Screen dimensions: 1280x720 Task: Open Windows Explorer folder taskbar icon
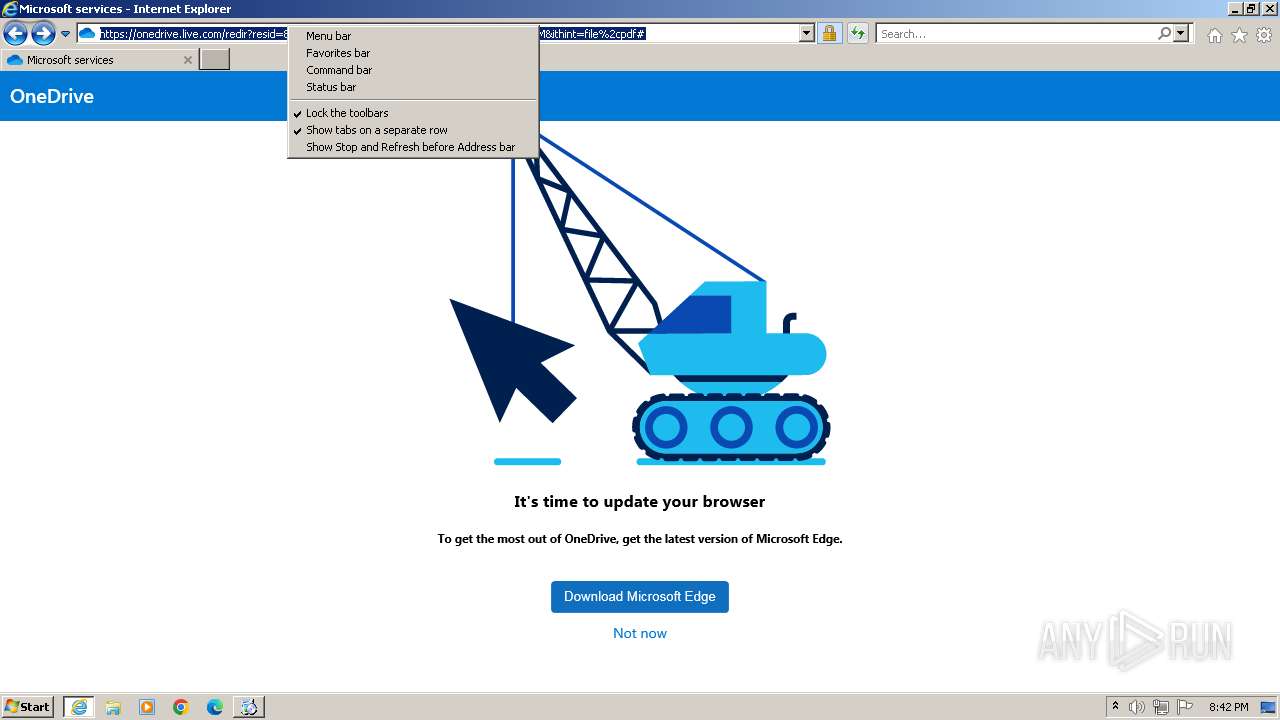coord(113,707)
